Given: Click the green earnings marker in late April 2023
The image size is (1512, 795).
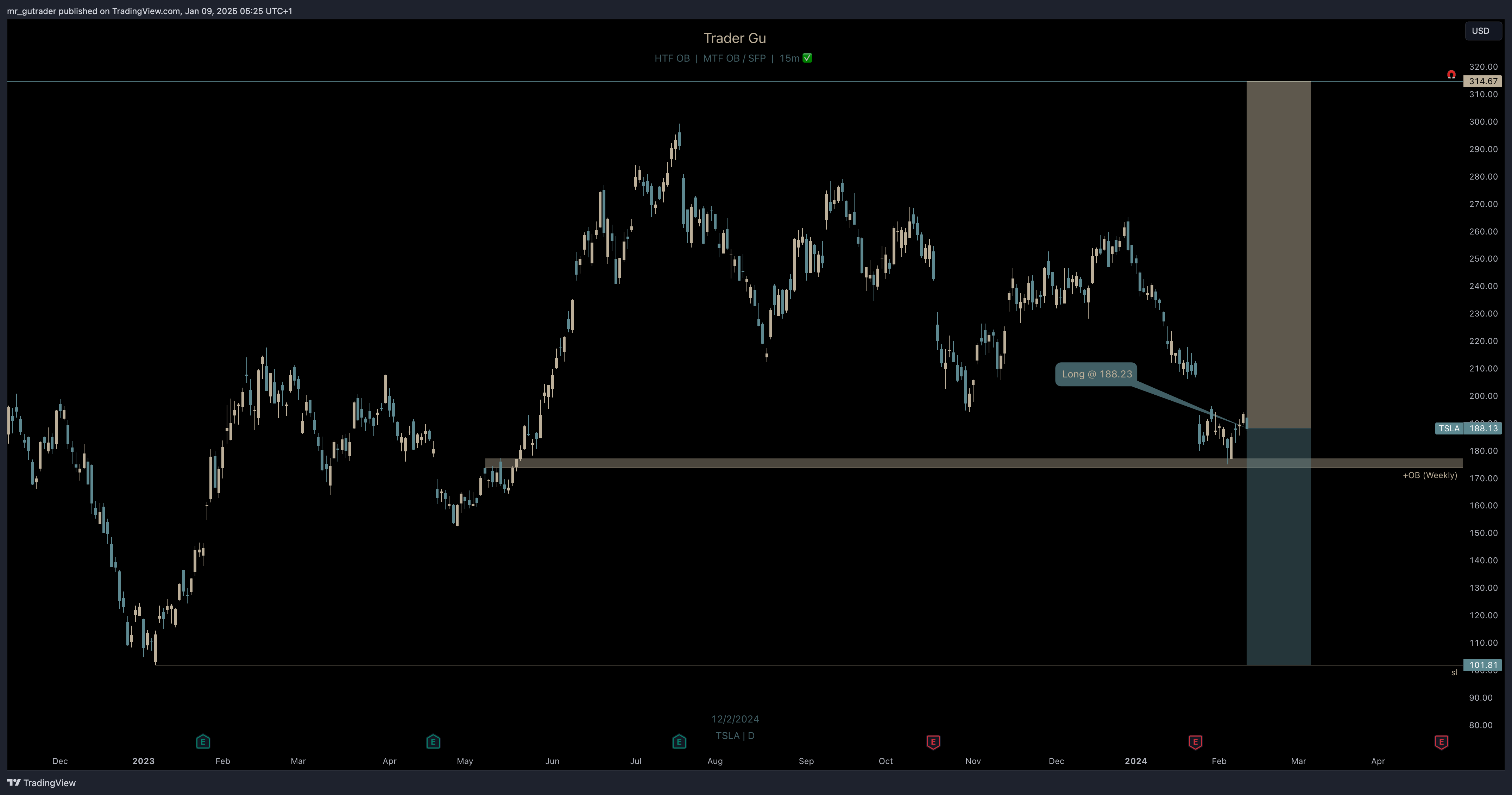Looking at the screenshot, I should [433, 741].
